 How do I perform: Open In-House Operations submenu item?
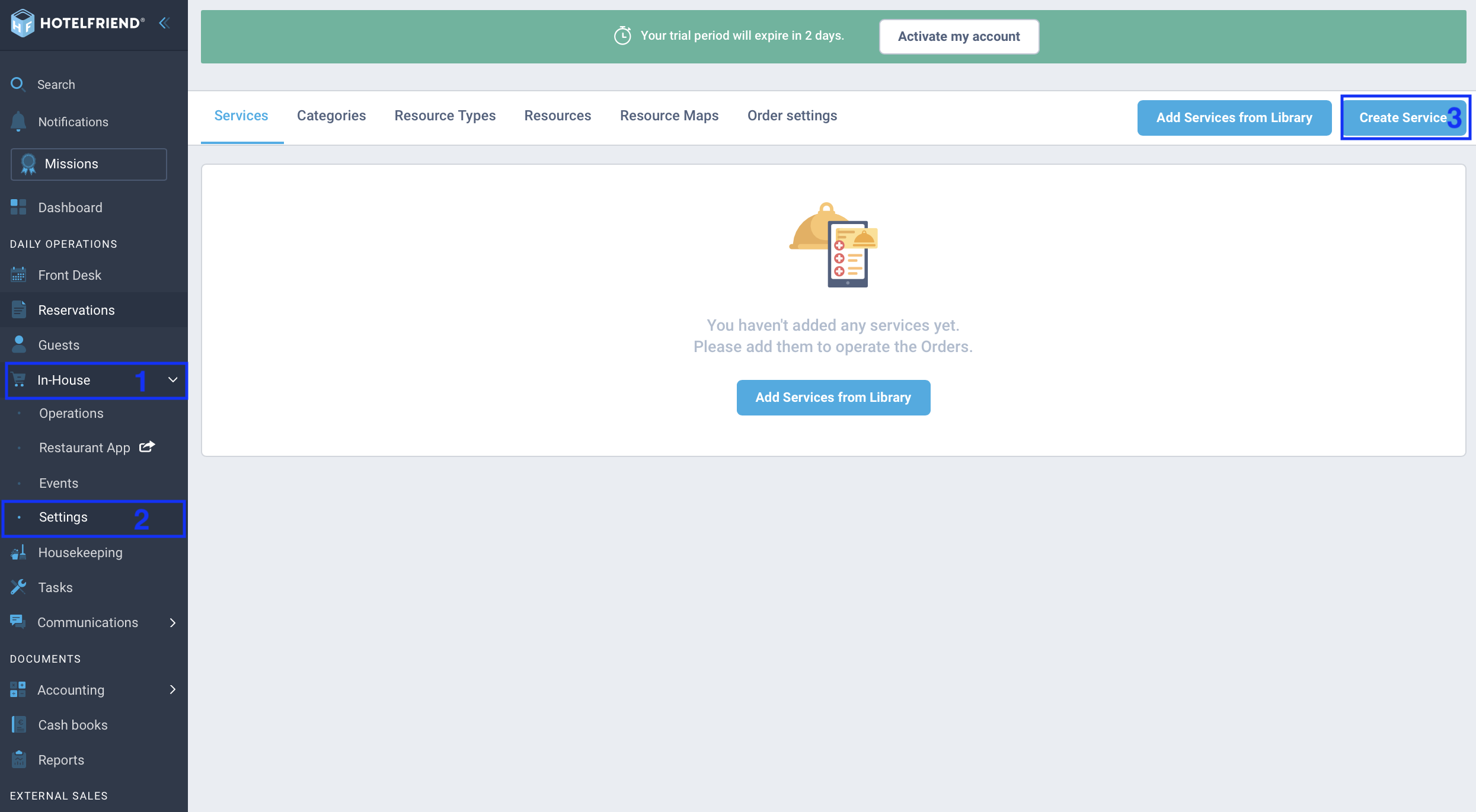click(x=71, y=413)
